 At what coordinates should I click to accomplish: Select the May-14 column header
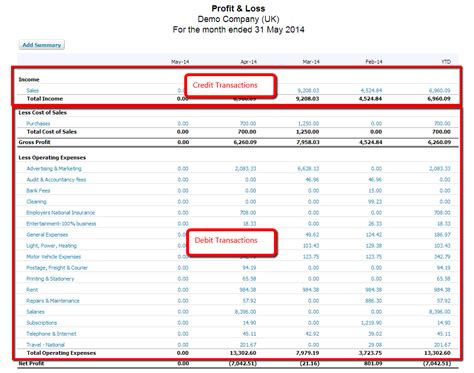click(180, 62)
